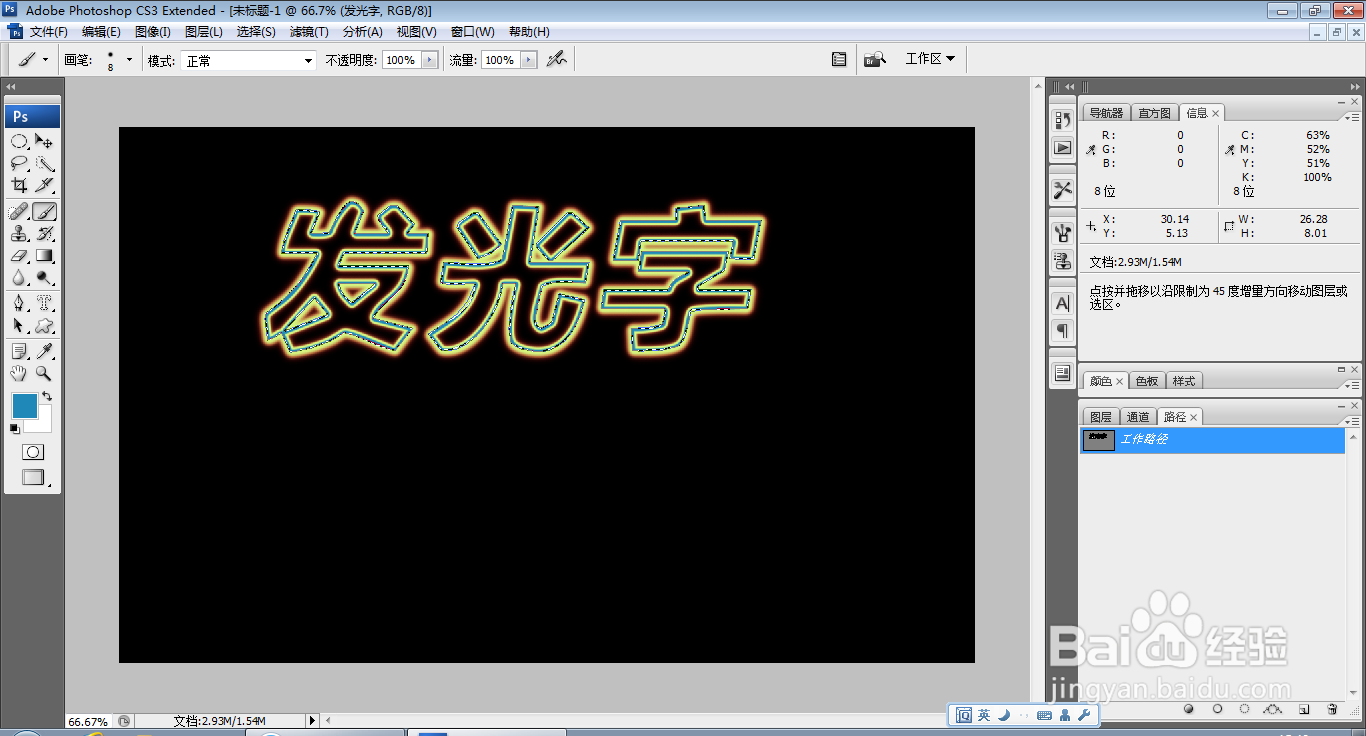
Task: Select the History Brush tool
Action: [x=44, y=234]
